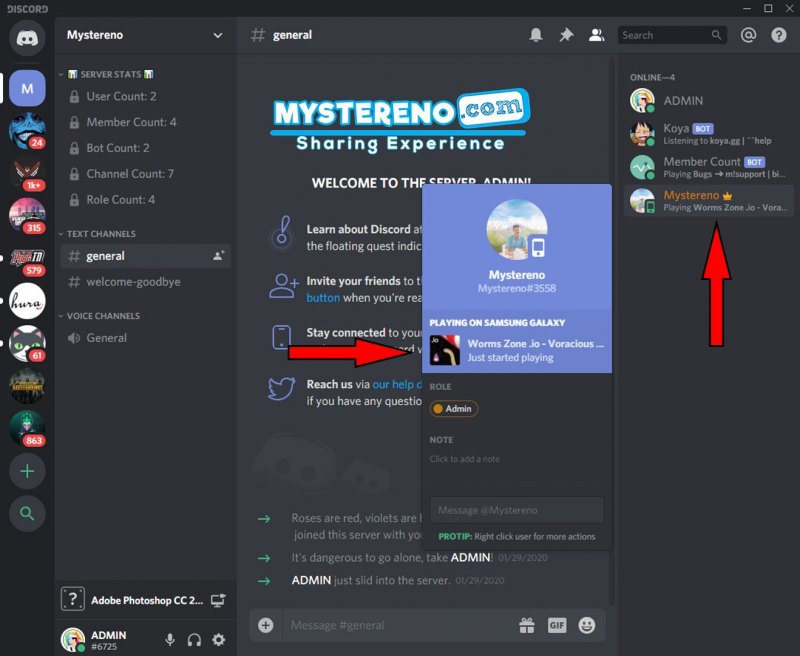Open the server with 315 badge
The height and width of the screenshot is (656, 800).
click(27, 216)
